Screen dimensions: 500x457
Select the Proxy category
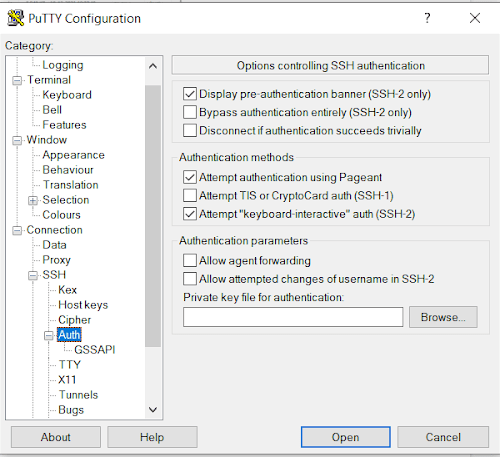point(56,260)
